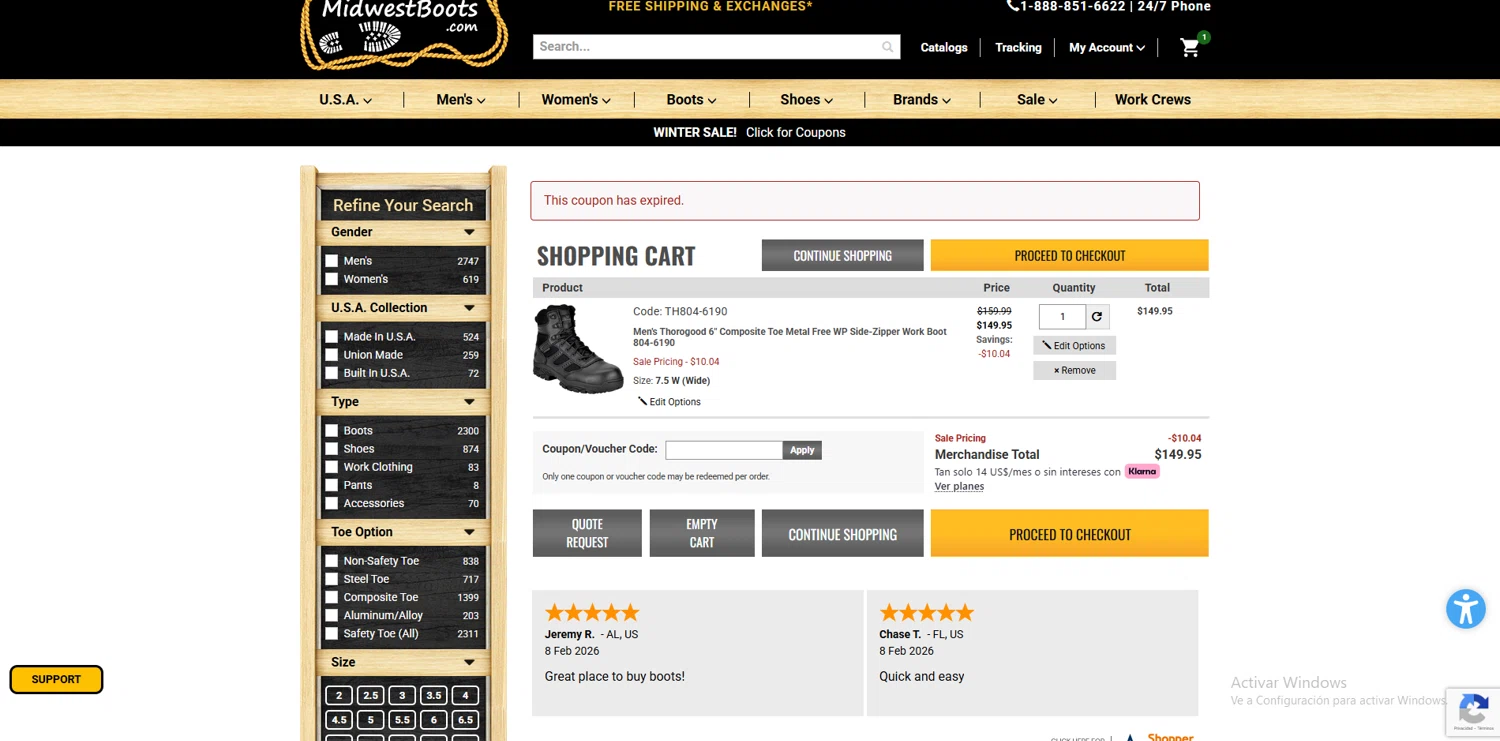This screenshot has height=741, width=1500.
Task: Select size 6.5 in size filter
Action: pos(465,719)
